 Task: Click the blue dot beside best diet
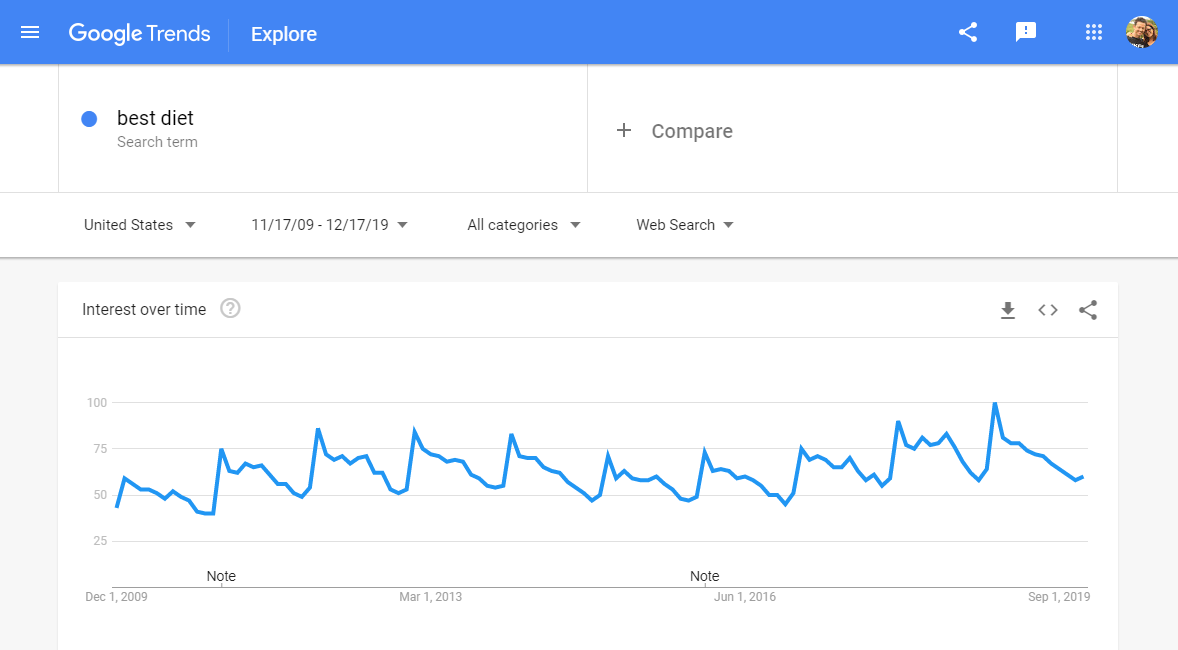point(89,119)
